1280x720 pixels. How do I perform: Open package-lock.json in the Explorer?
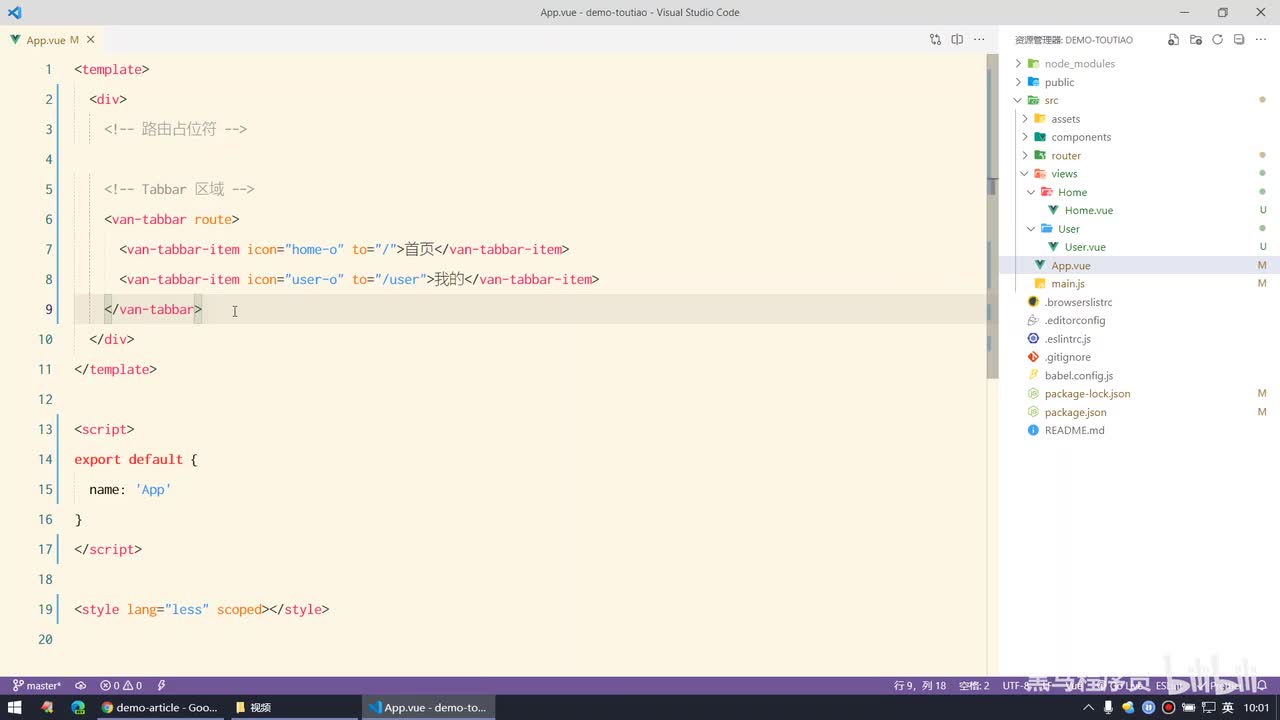[1087, 394]
